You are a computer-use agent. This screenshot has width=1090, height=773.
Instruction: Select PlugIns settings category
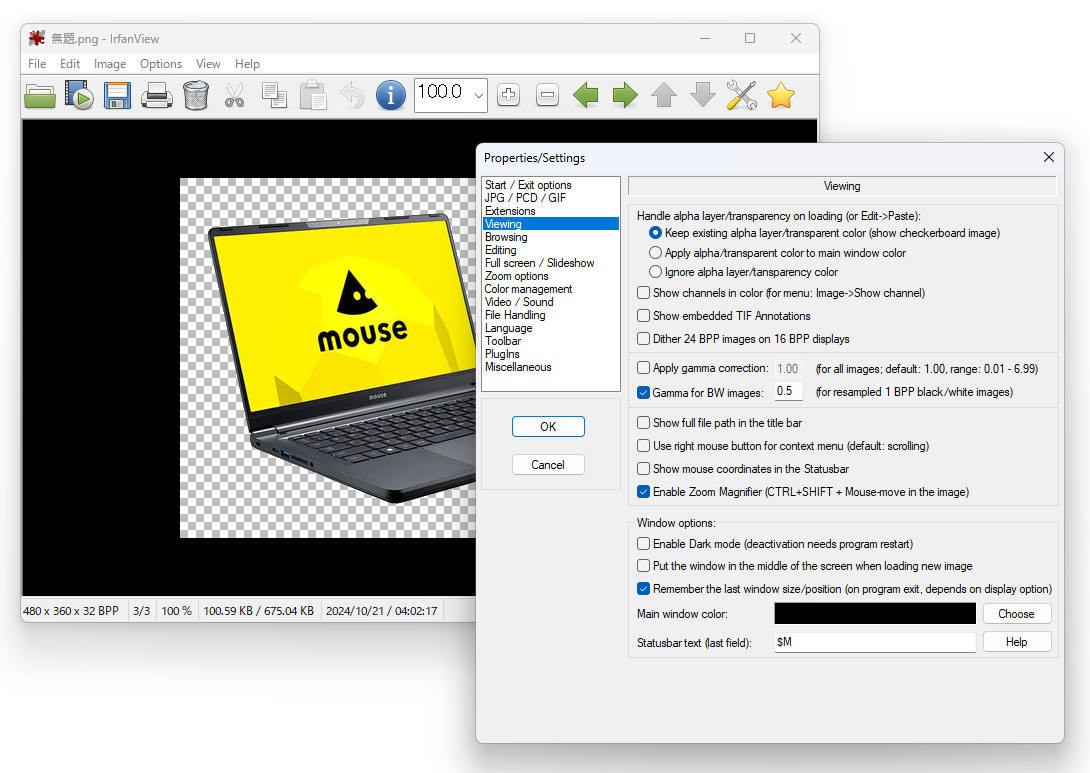(x=502, y=355)
